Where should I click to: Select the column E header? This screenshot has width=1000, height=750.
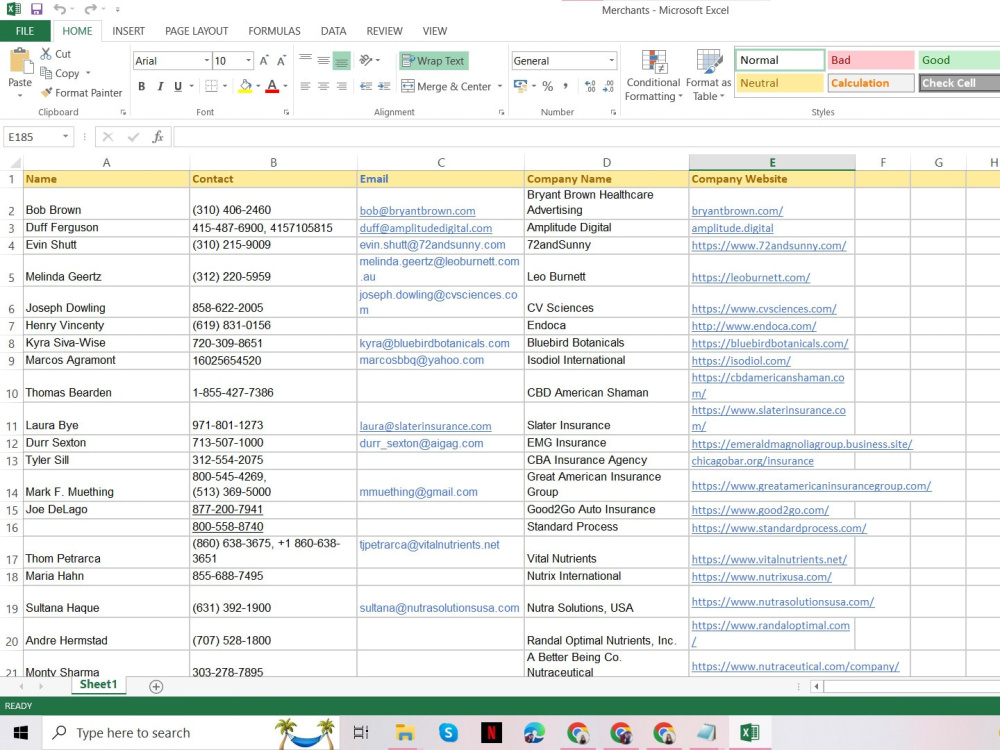tap(772, 163)
